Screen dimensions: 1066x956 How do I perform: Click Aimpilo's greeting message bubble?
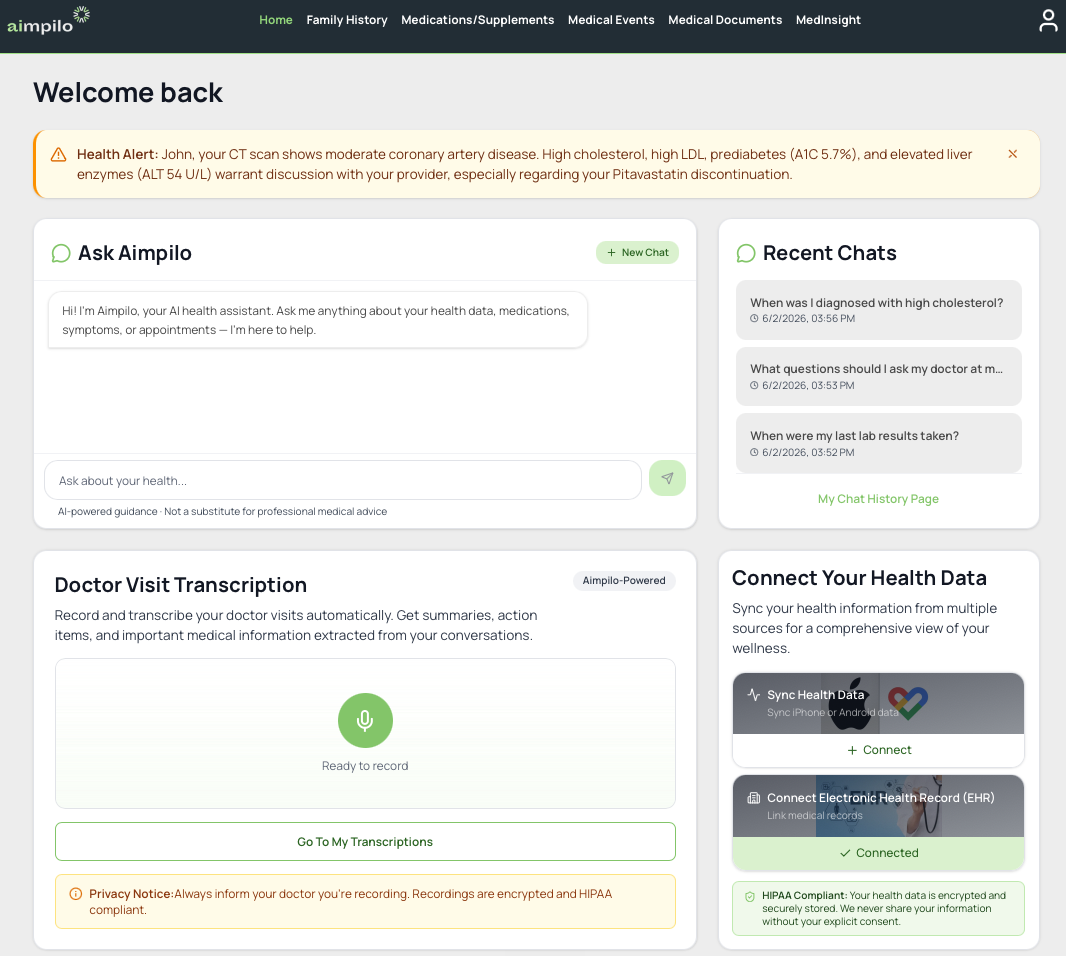tap(317, 320)
